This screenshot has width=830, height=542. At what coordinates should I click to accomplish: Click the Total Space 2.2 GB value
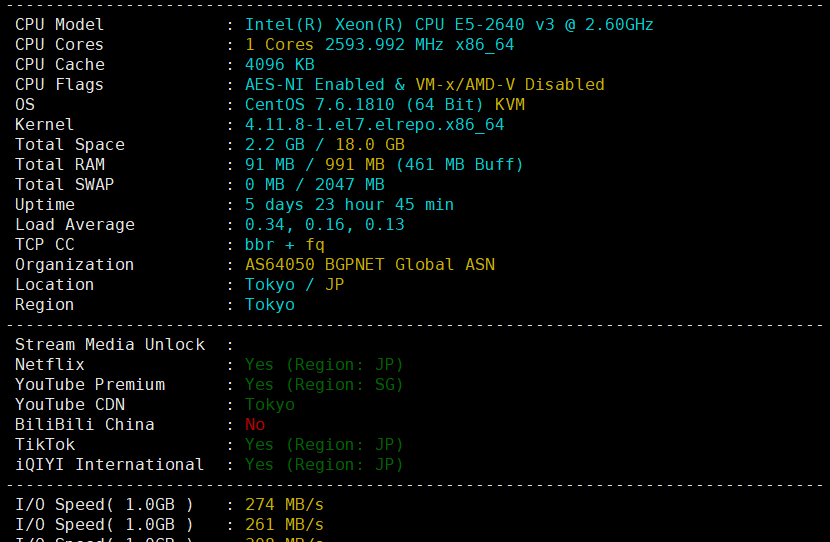pyautogui.click(x=275, y=144)
